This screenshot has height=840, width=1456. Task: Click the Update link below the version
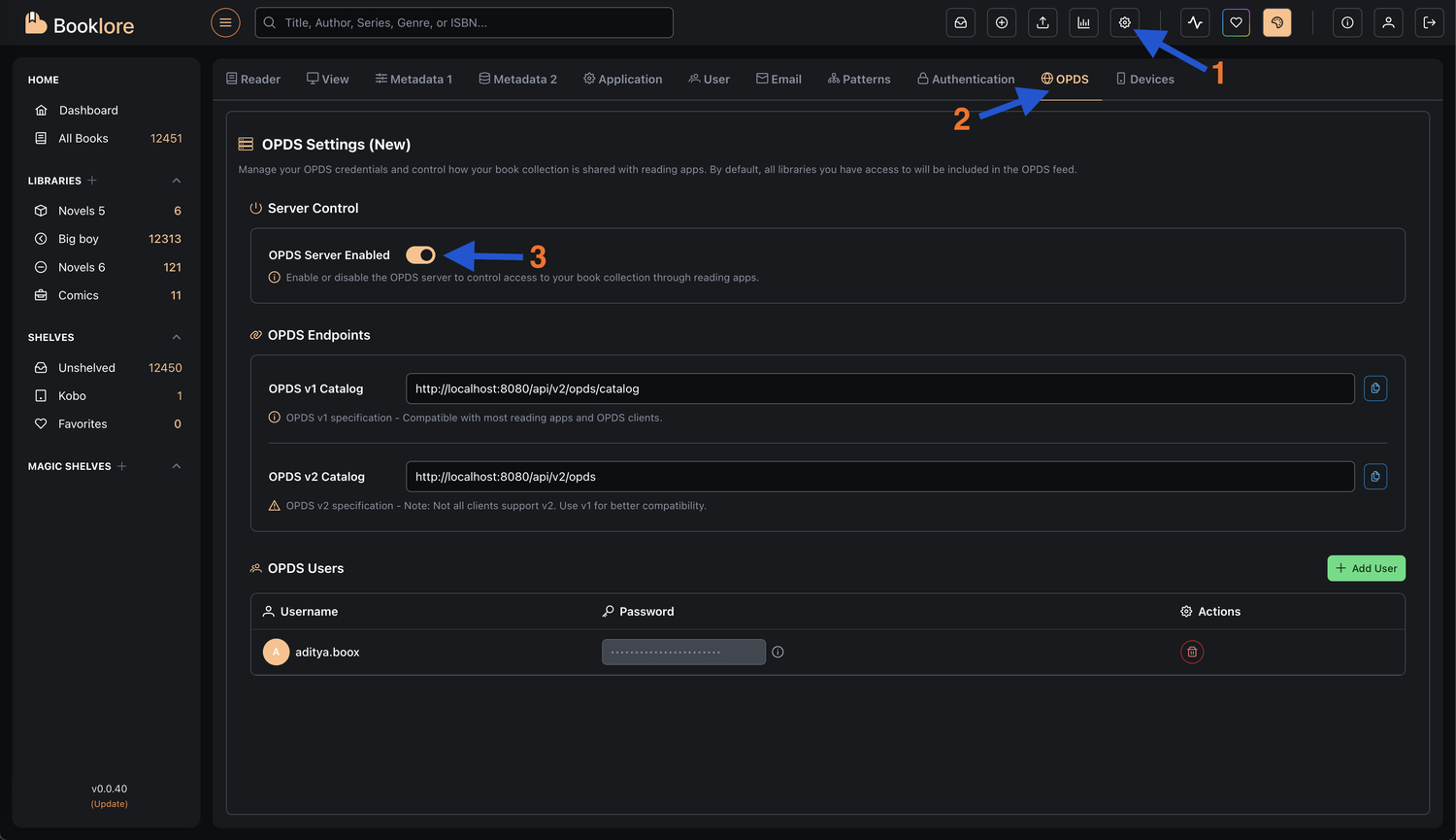tap(110, 804)
